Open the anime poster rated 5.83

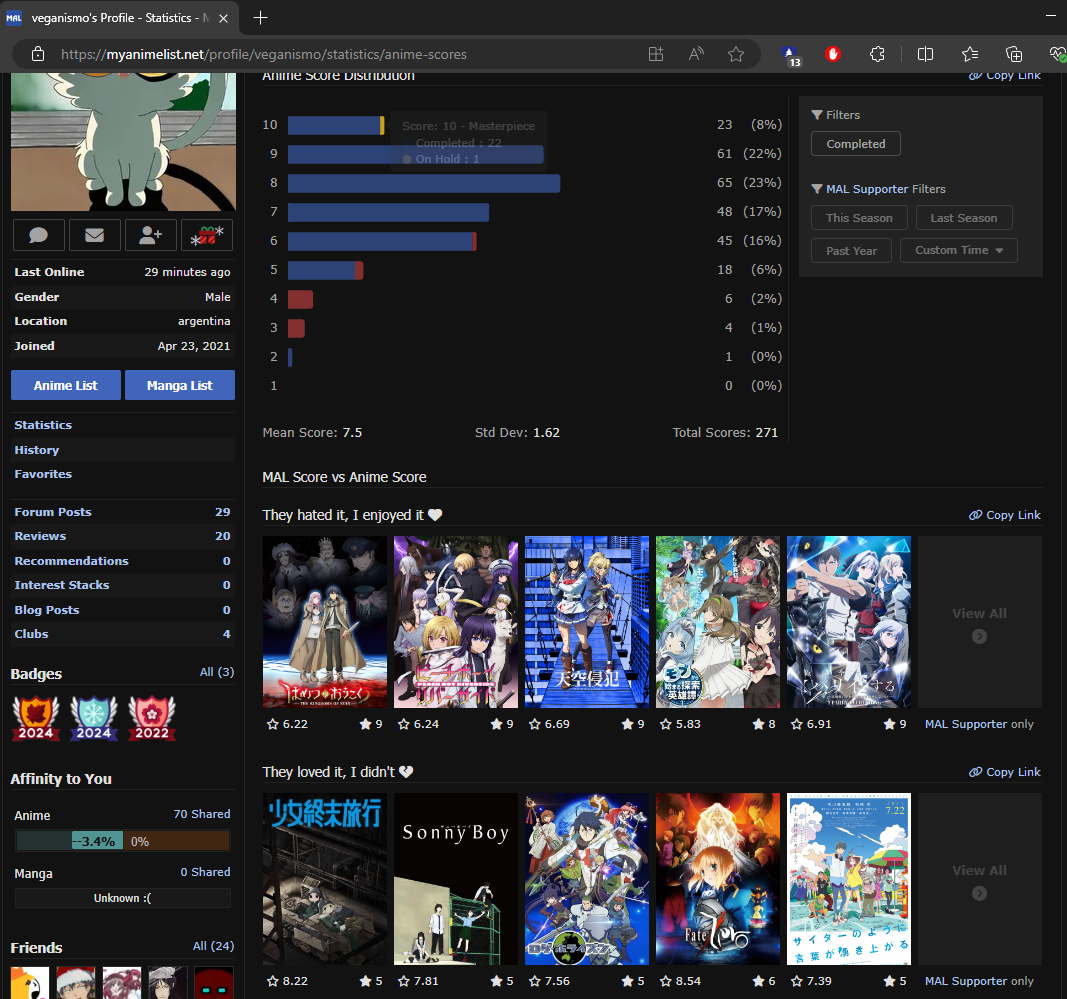[x=718, y=622]
